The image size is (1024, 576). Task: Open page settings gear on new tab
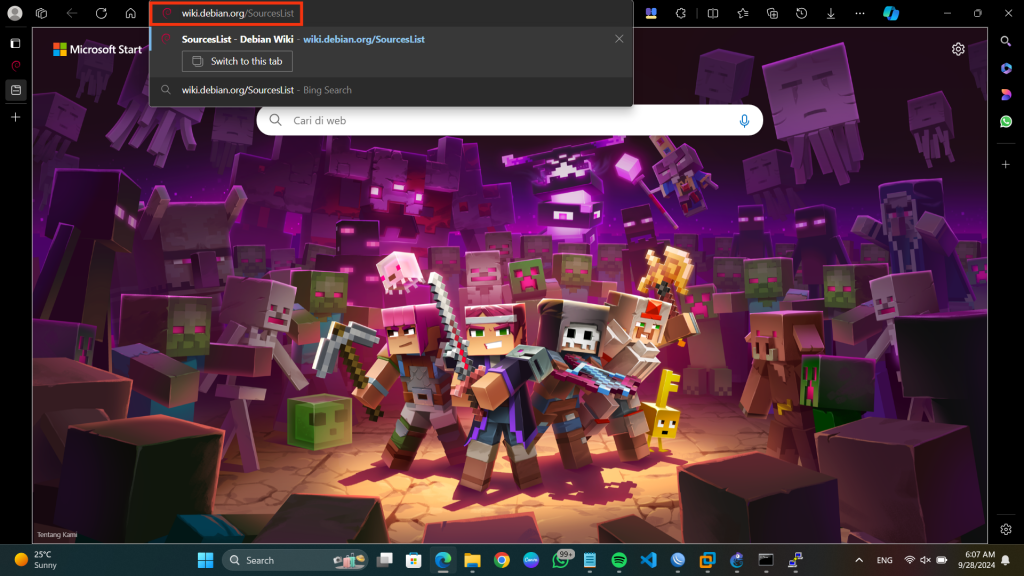pyautogui.click(x=958, y=49)
